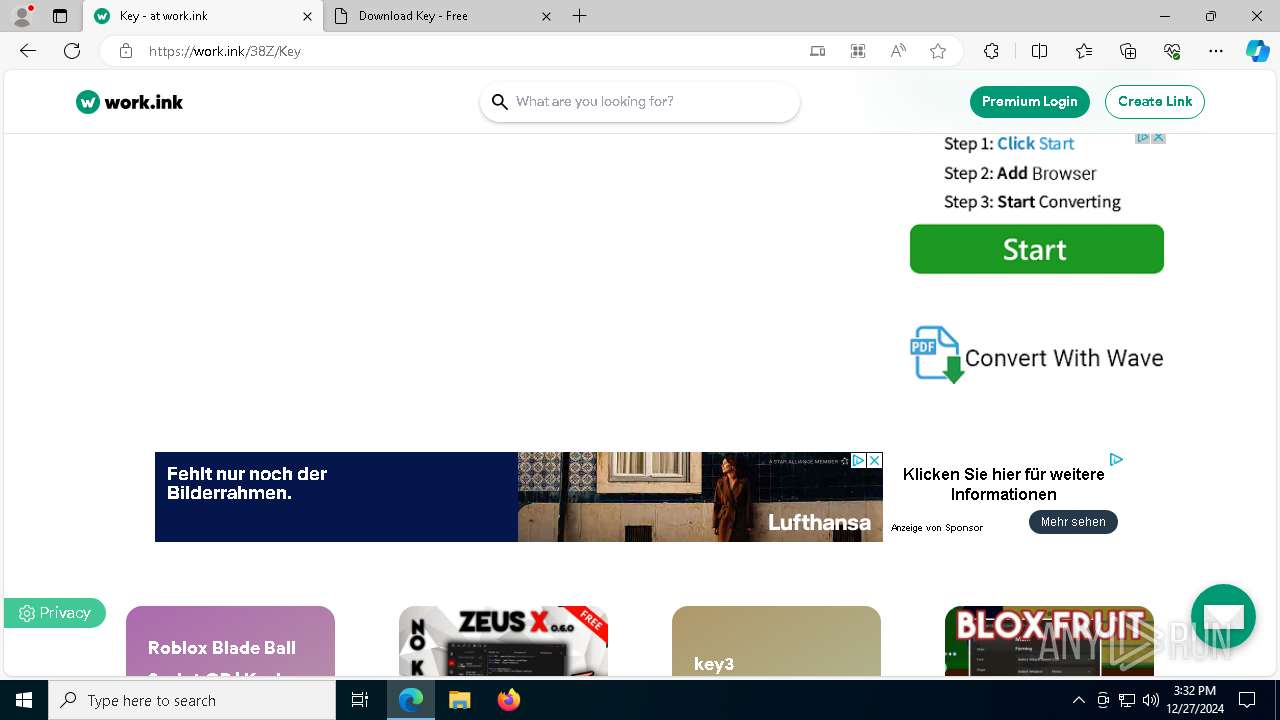
Task: Close the 'Key - at work.ink' tab
Action: coord(307,16)
